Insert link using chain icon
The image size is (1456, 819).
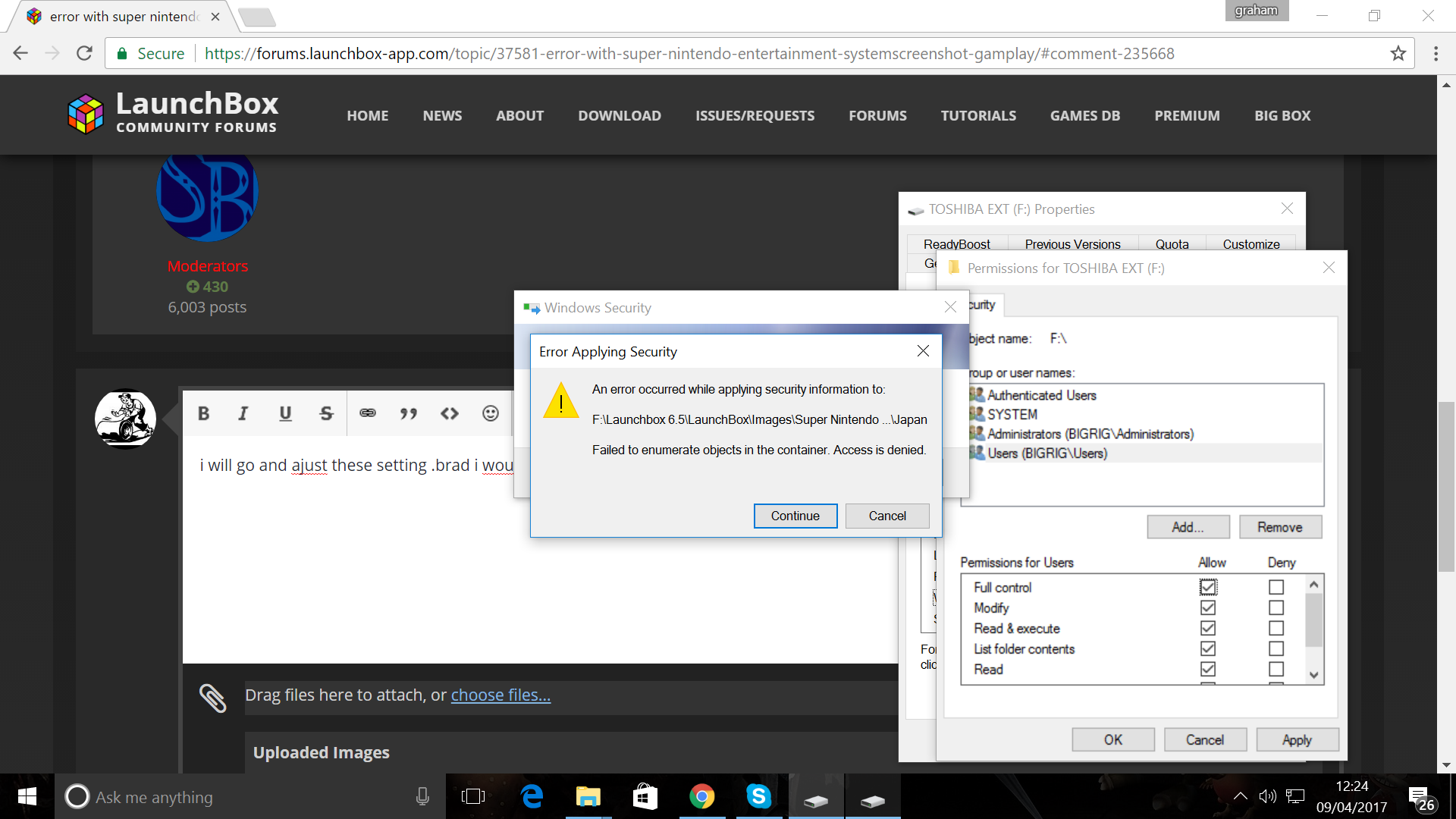pyautogui.click(x=368, y=413)
